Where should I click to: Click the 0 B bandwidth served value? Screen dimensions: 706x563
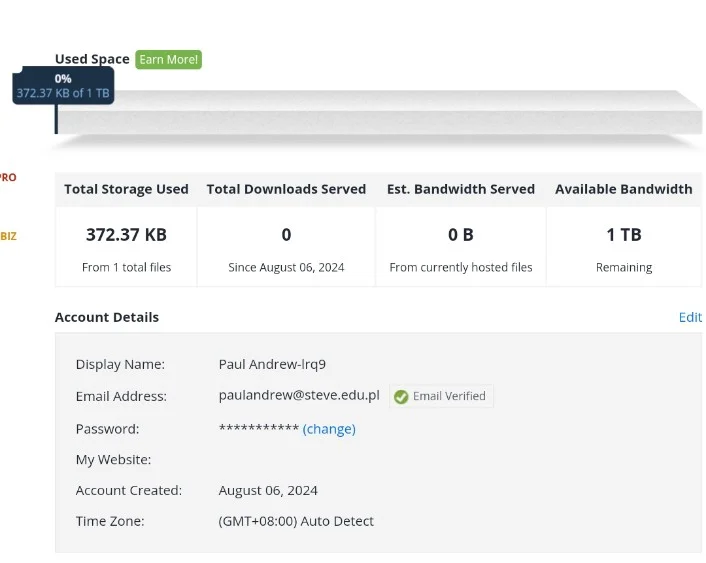point(461,235)
